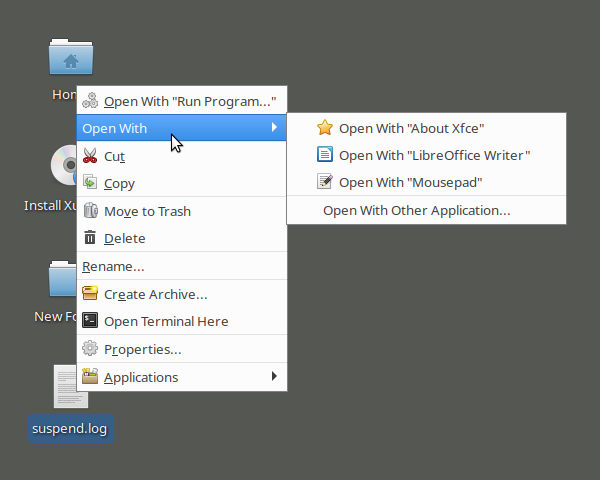600x480 pixels.
Task: Click the star icon for About Xfce
Action: pyautogui.click(x=324, y=128)
